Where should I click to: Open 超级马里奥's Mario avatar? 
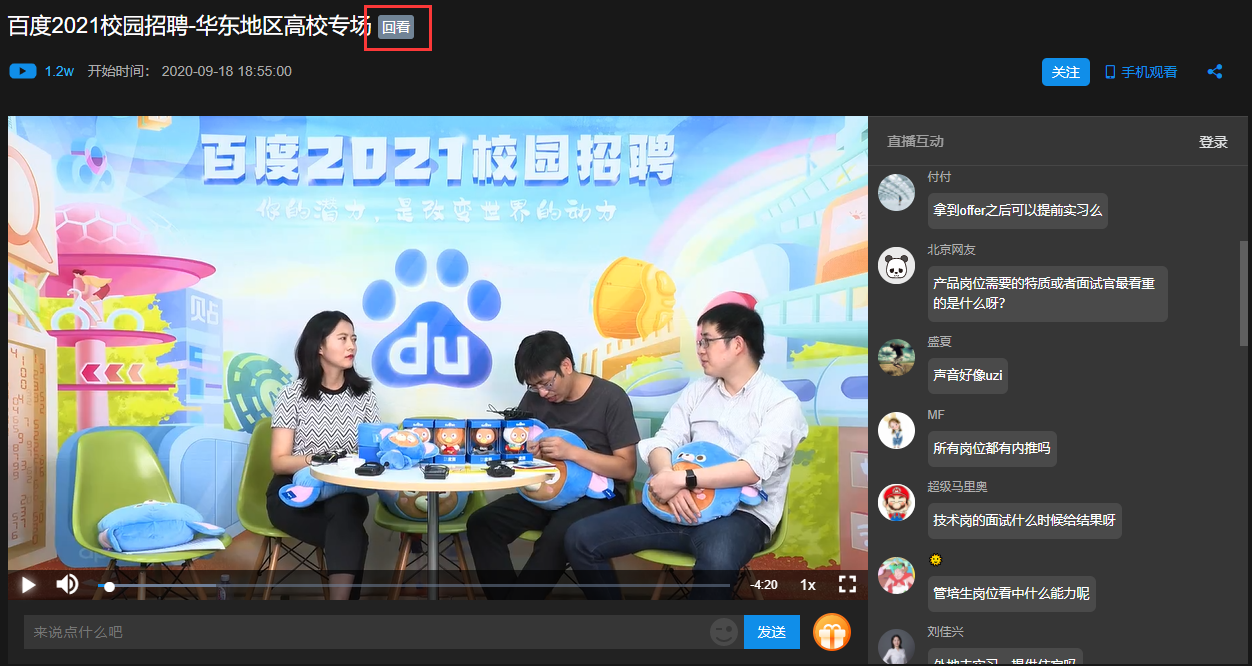coord(896,503)
